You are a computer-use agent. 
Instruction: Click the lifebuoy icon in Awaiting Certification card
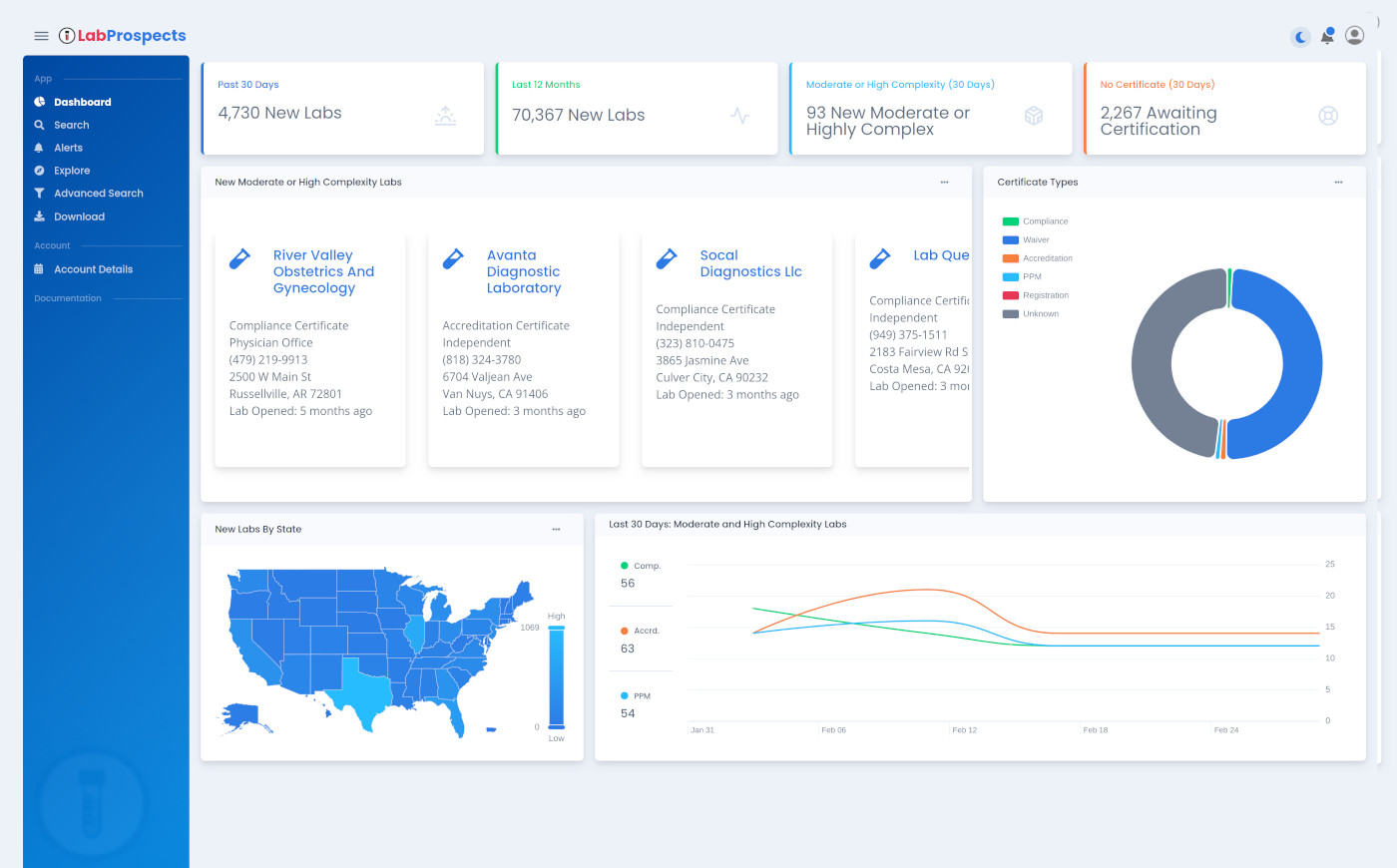tap(1327, 116)
